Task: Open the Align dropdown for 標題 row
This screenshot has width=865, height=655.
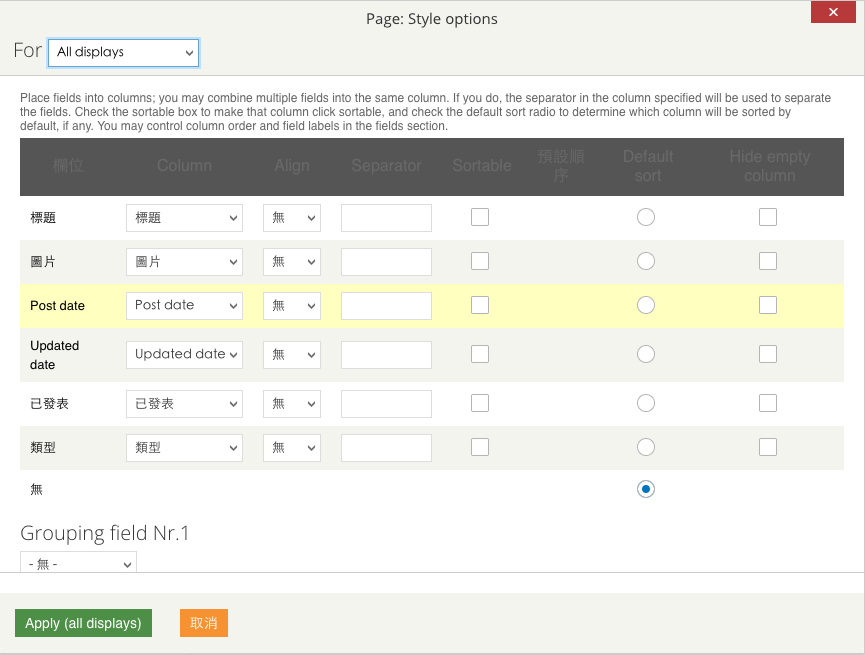Action: 292,218
